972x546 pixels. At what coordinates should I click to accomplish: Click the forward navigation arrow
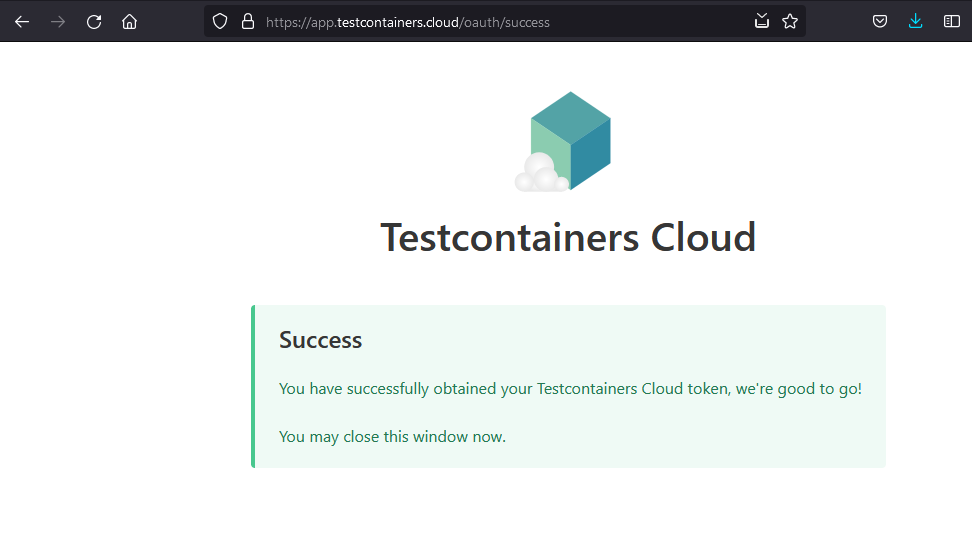pyautogui.click(x=58, y=21)
